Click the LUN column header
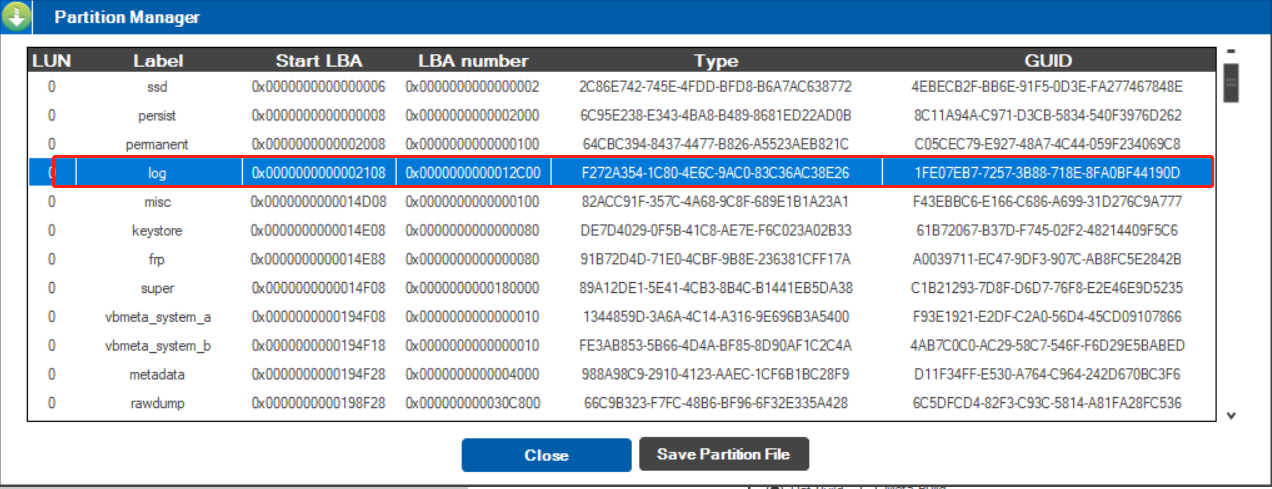 click(51, 60)
